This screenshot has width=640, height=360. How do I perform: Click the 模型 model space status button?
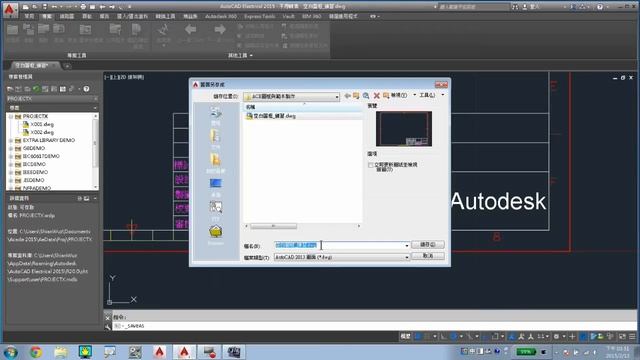coord(405,336)
